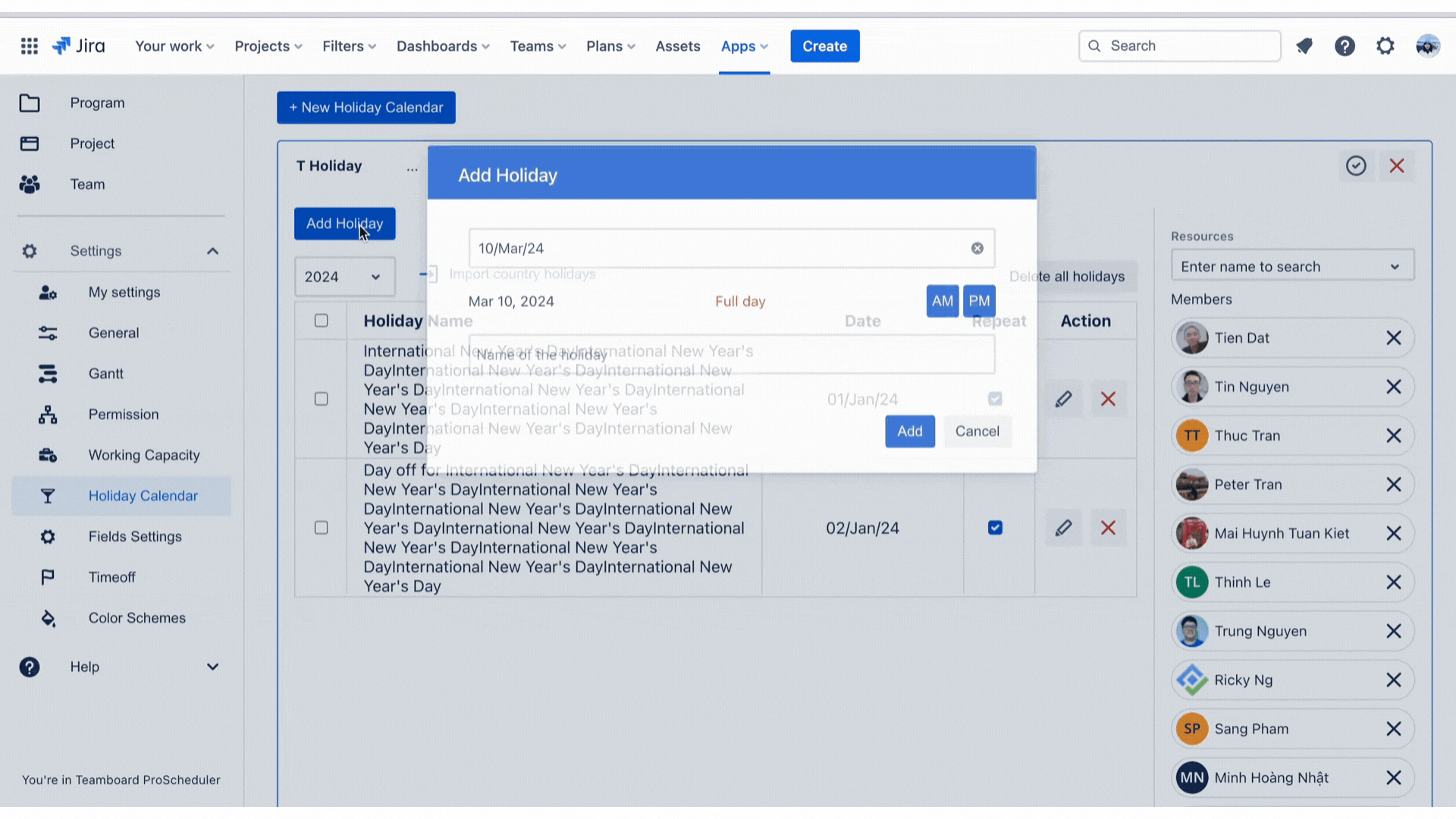Toggle the AM half-day button

[x=942, y=301]
